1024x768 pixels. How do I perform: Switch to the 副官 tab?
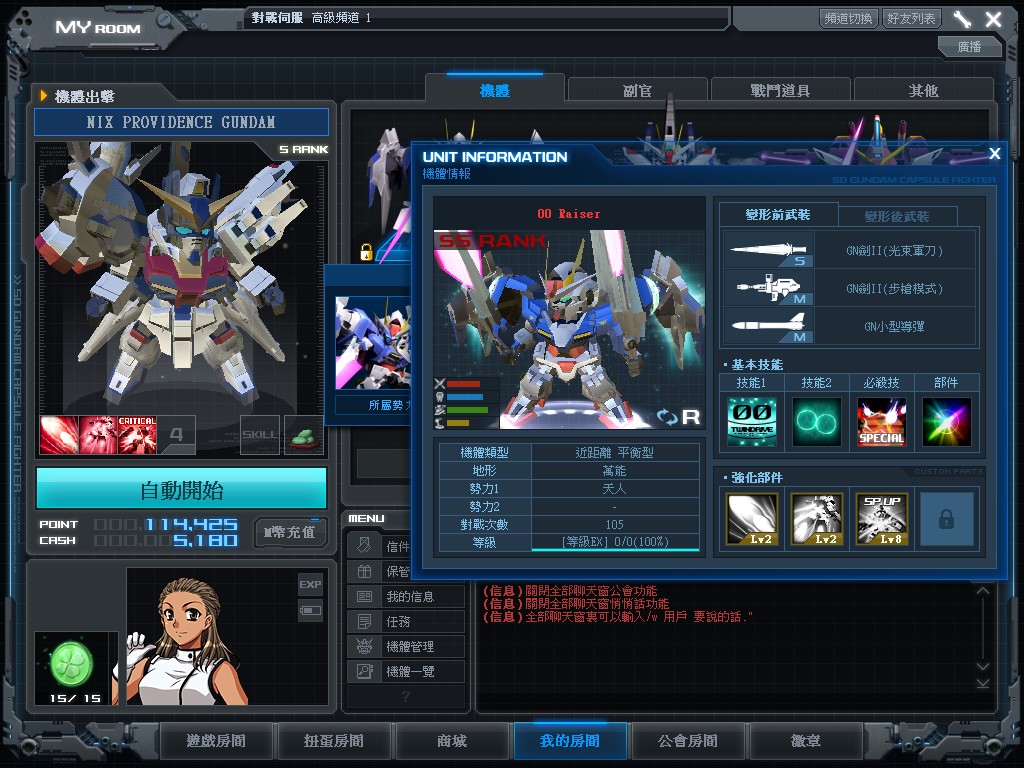coord(637,91)
